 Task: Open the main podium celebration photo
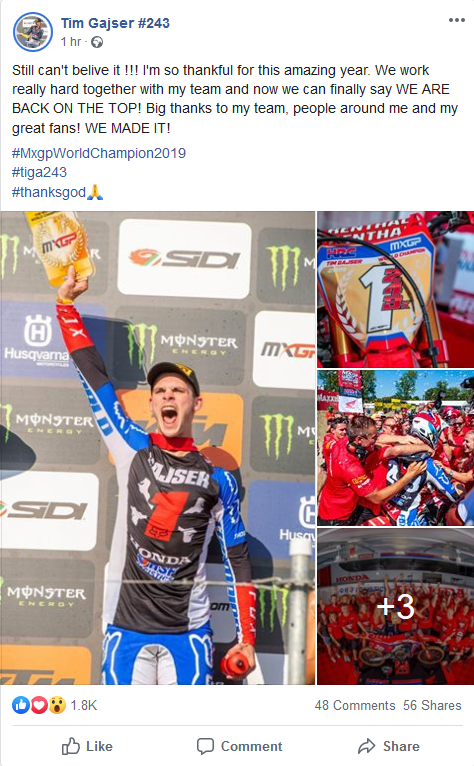(x=157, y=447)
